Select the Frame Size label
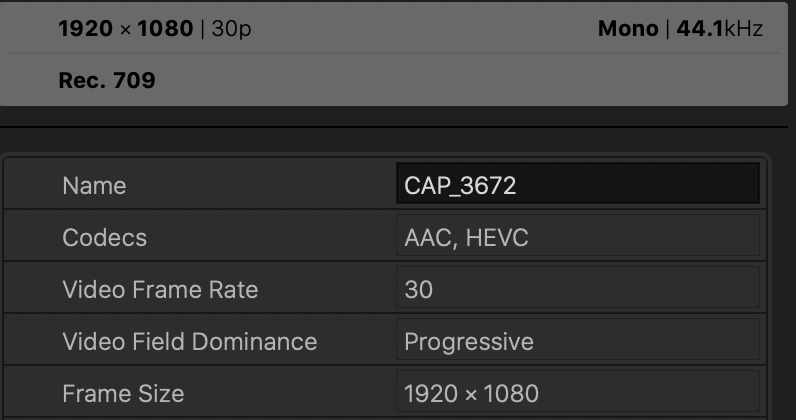Image resolution: width=796 pixels, height=420 pixels. [x=123, y=393]
